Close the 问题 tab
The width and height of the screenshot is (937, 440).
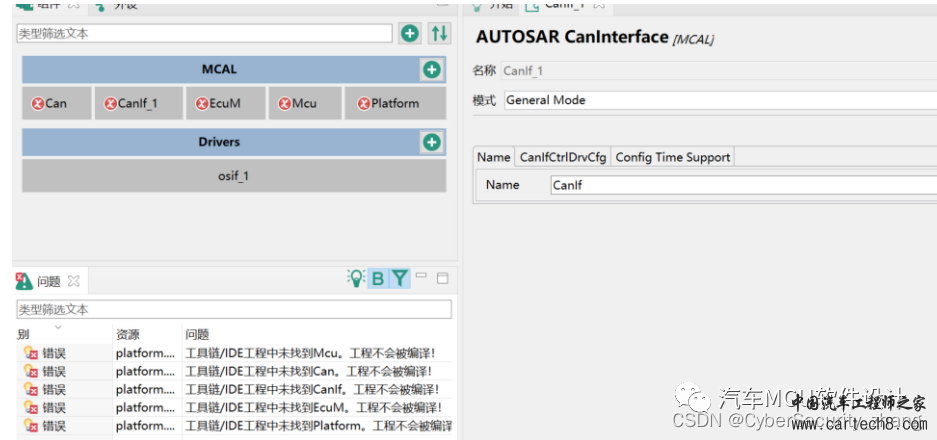click(74, 280)
